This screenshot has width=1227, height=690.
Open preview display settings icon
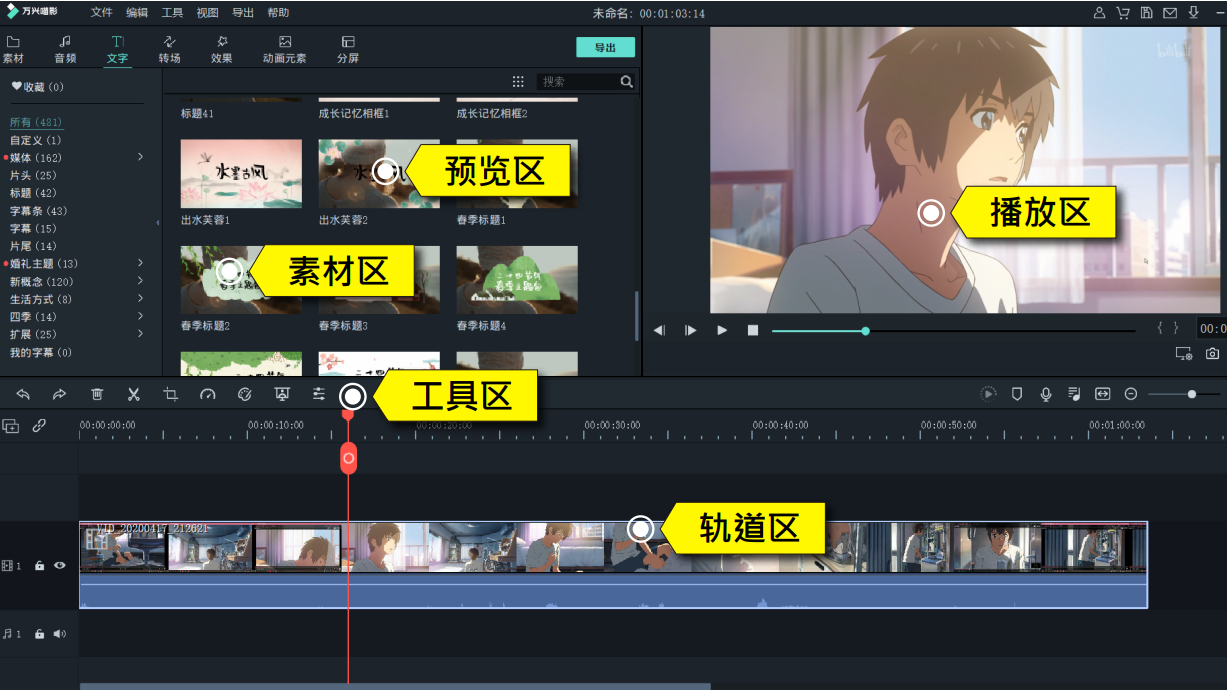tap(1184, 353)
